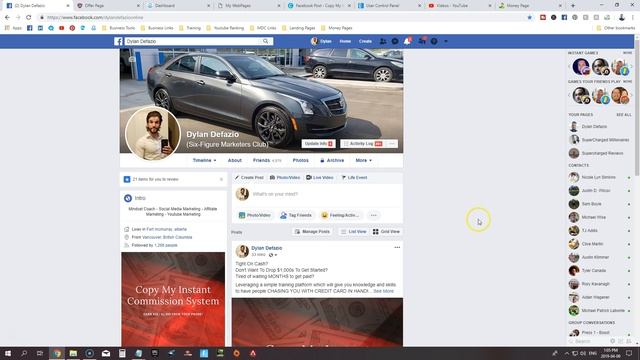The height and width of the screenshot is (360, 640).
Task: Open Friend Requests icon in header
Action: 383,41
